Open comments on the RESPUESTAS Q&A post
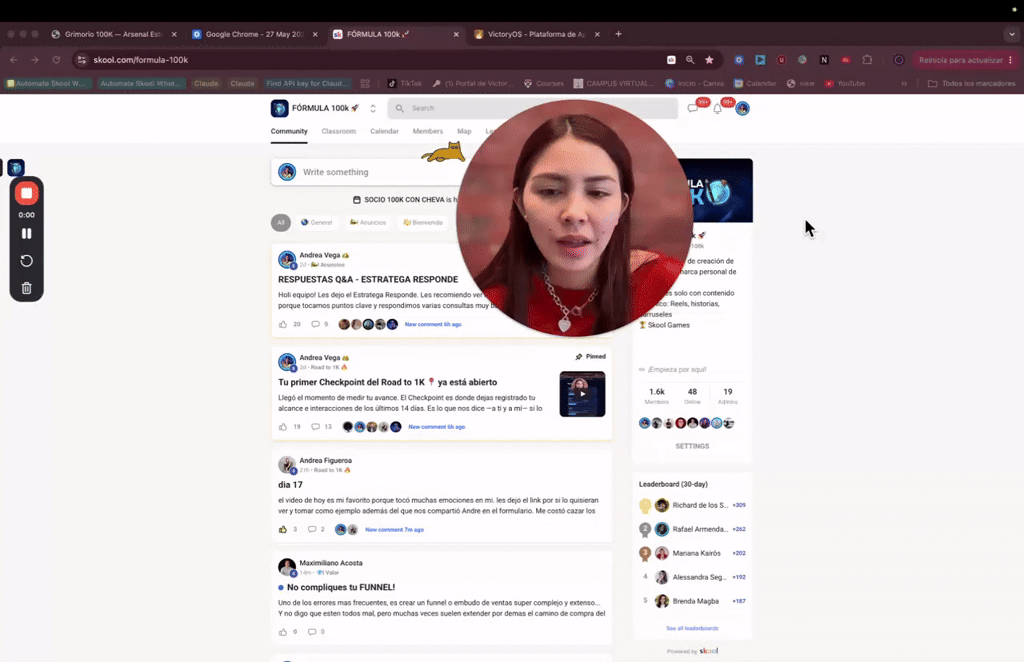 [315, 324]
